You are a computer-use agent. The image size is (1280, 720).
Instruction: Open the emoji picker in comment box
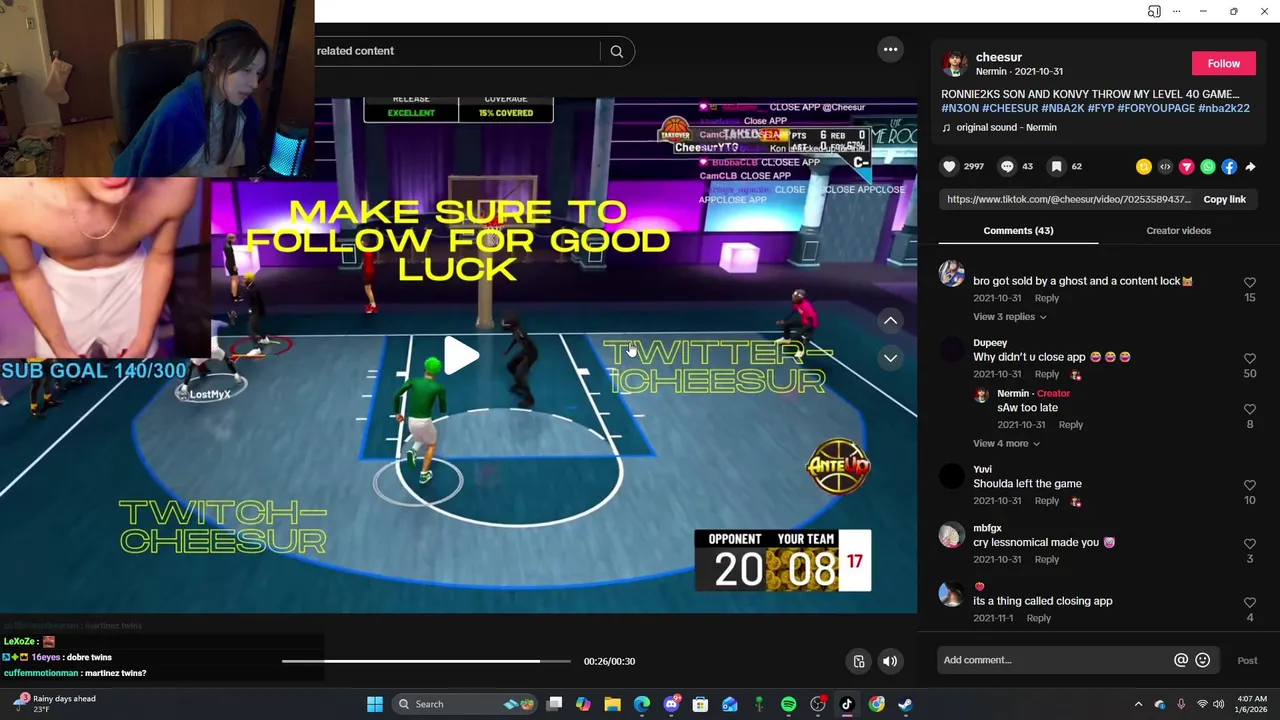coord(1203,660)
